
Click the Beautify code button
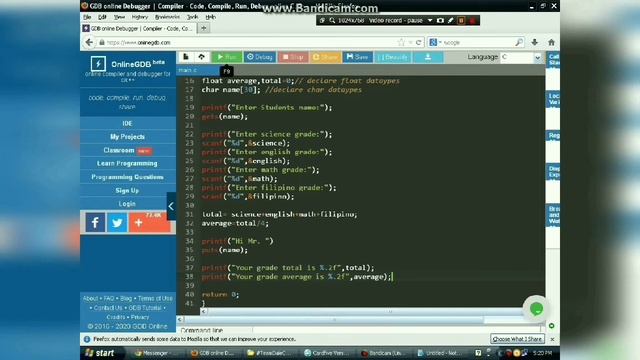392,57
